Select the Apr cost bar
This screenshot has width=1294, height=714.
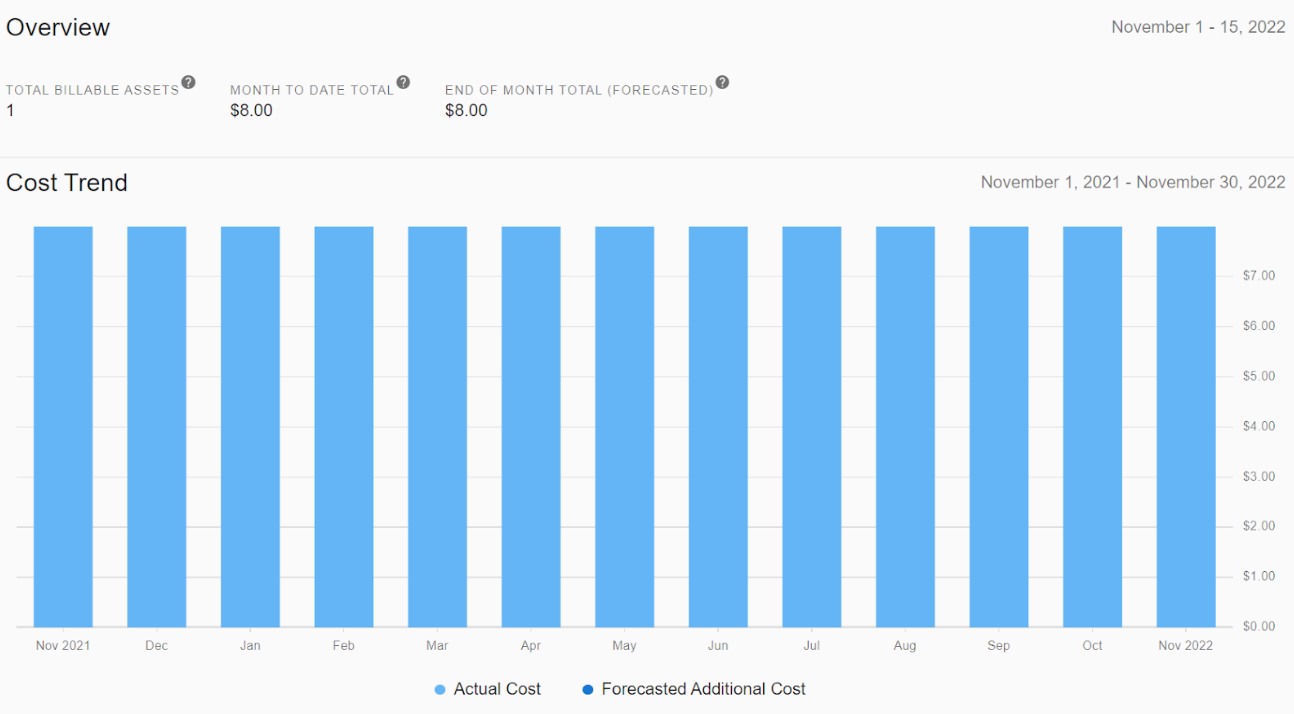click(531, 427)
